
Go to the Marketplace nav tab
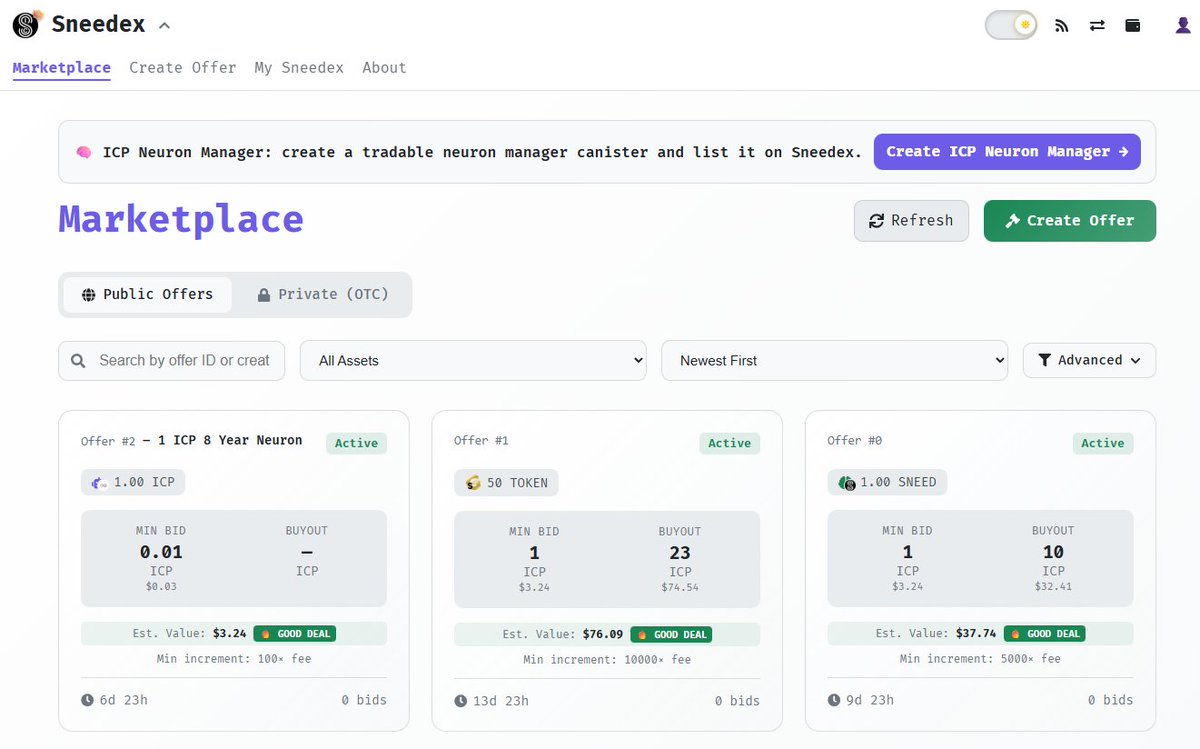(x=61, y=68)
